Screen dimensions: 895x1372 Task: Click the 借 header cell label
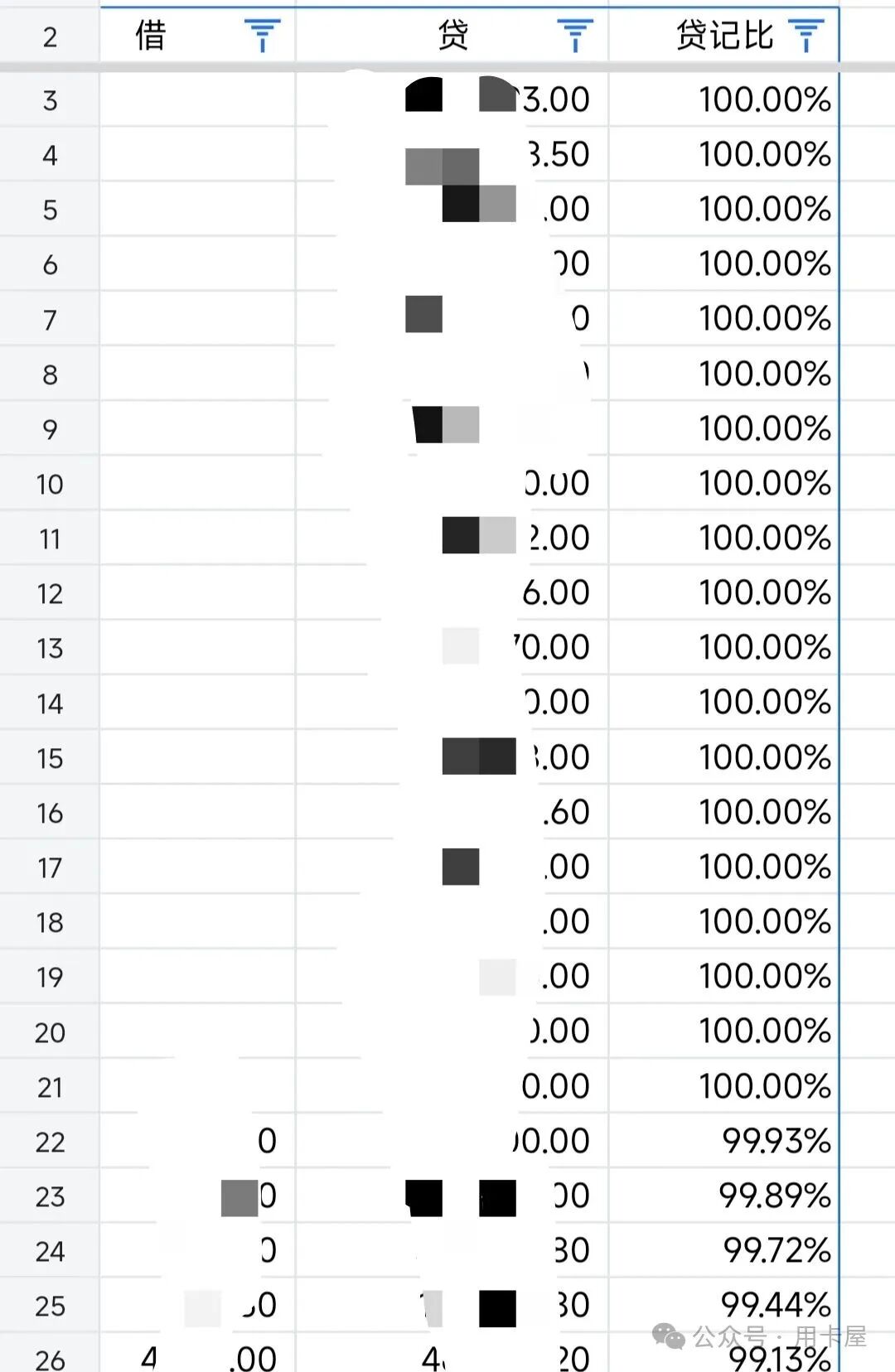[x=151, y=36]
